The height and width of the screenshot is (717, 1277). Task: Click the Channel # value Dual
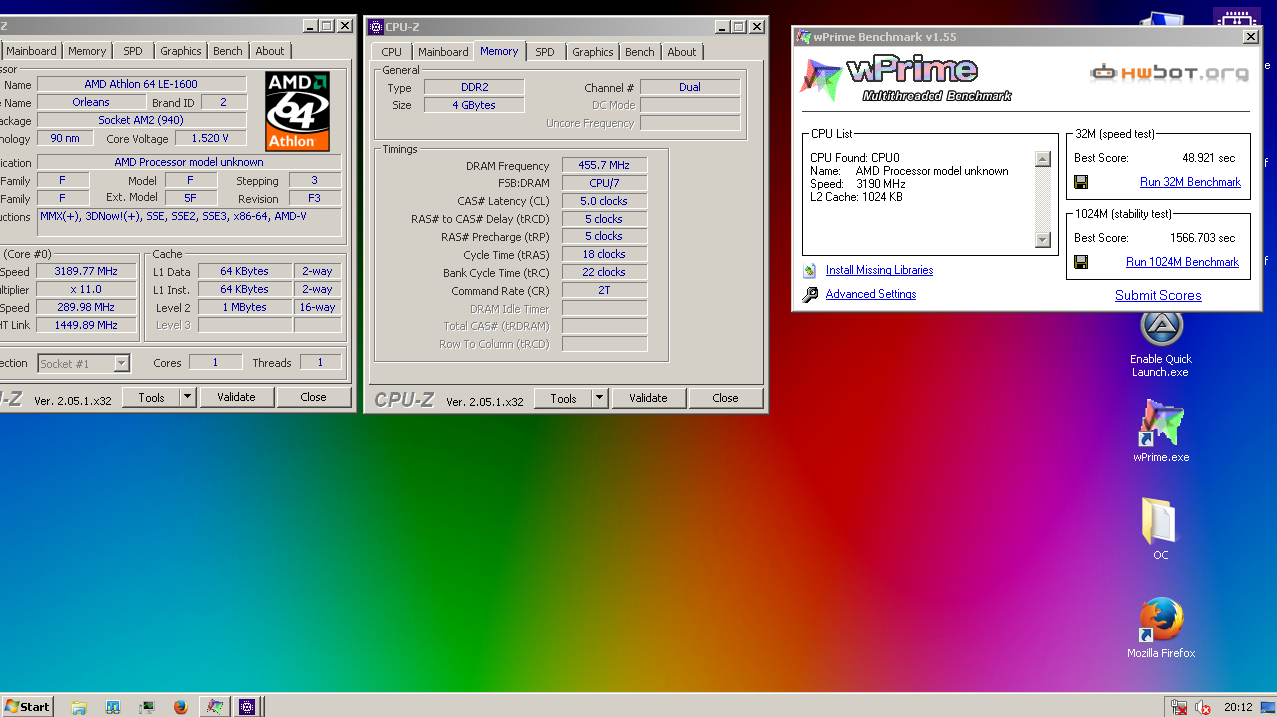690,87
